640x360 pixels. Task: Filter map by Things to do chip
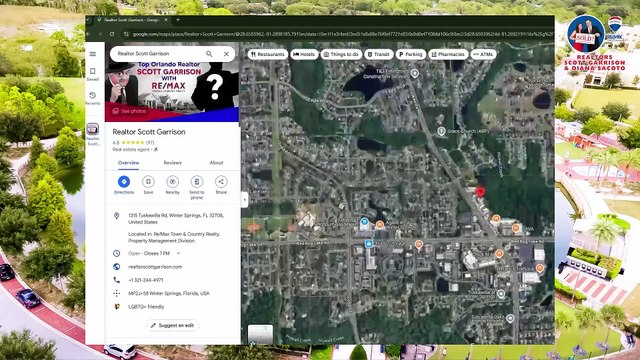pos(341,54)
